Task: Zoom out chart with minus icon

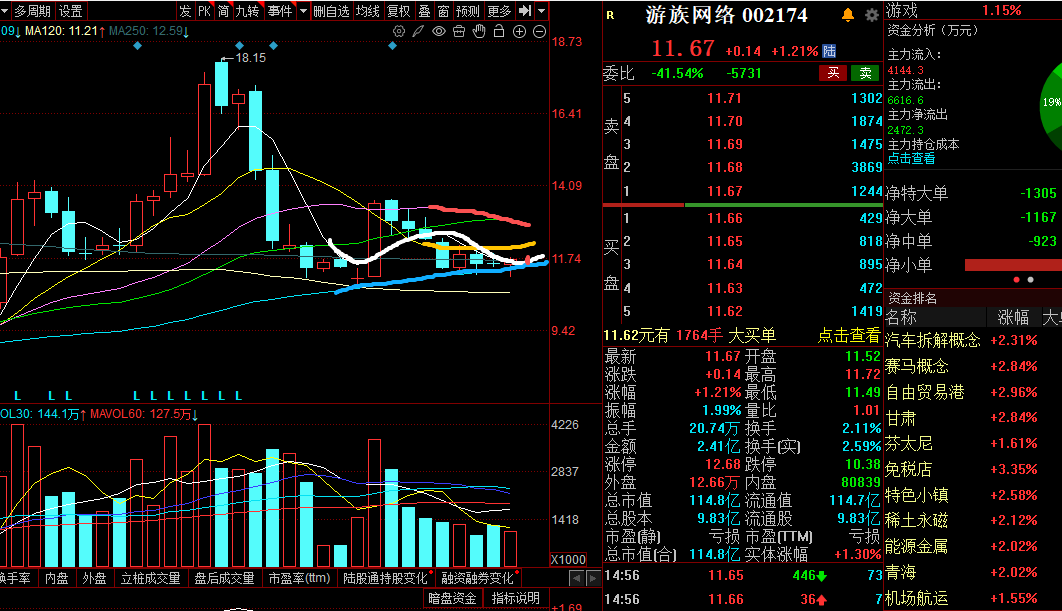Action: pyautogui.click(x=540, y=31)
